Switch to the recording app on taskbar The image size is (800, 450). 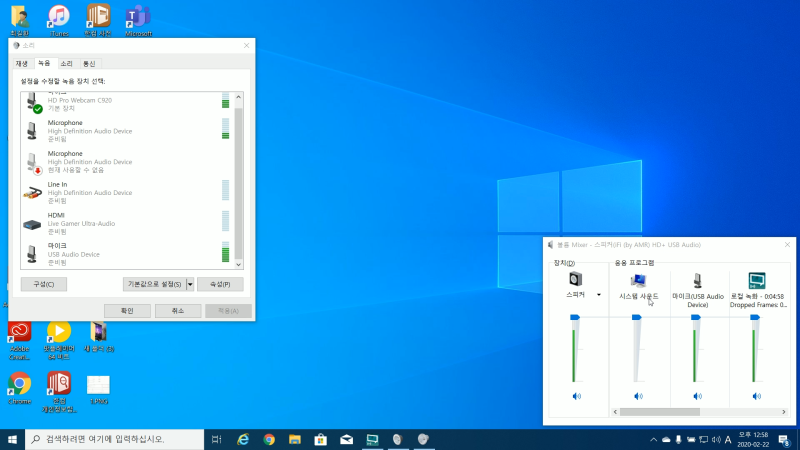pyautogui.click(x=372, y=439)
